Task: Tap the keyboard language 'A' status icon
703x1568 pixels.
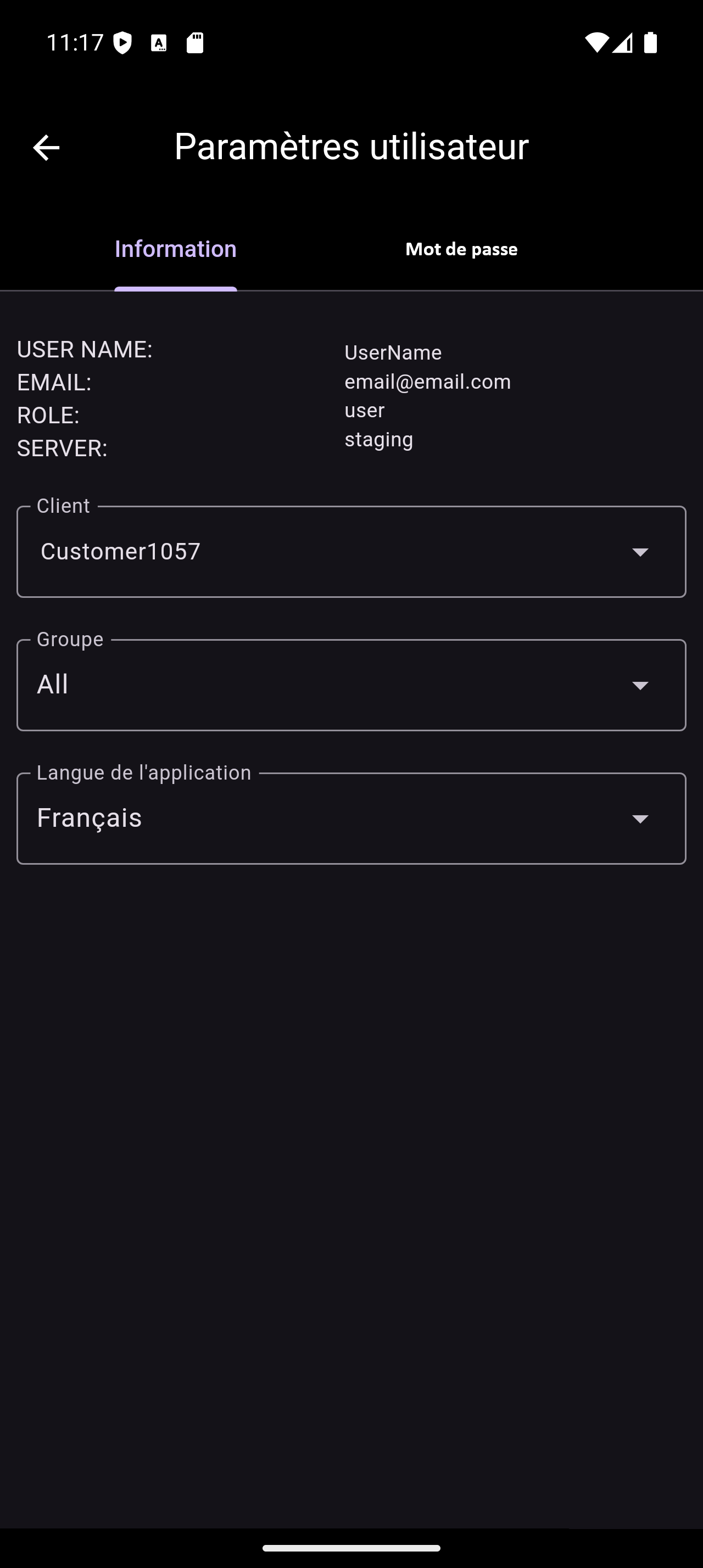Action: click(x=159, y=43)
